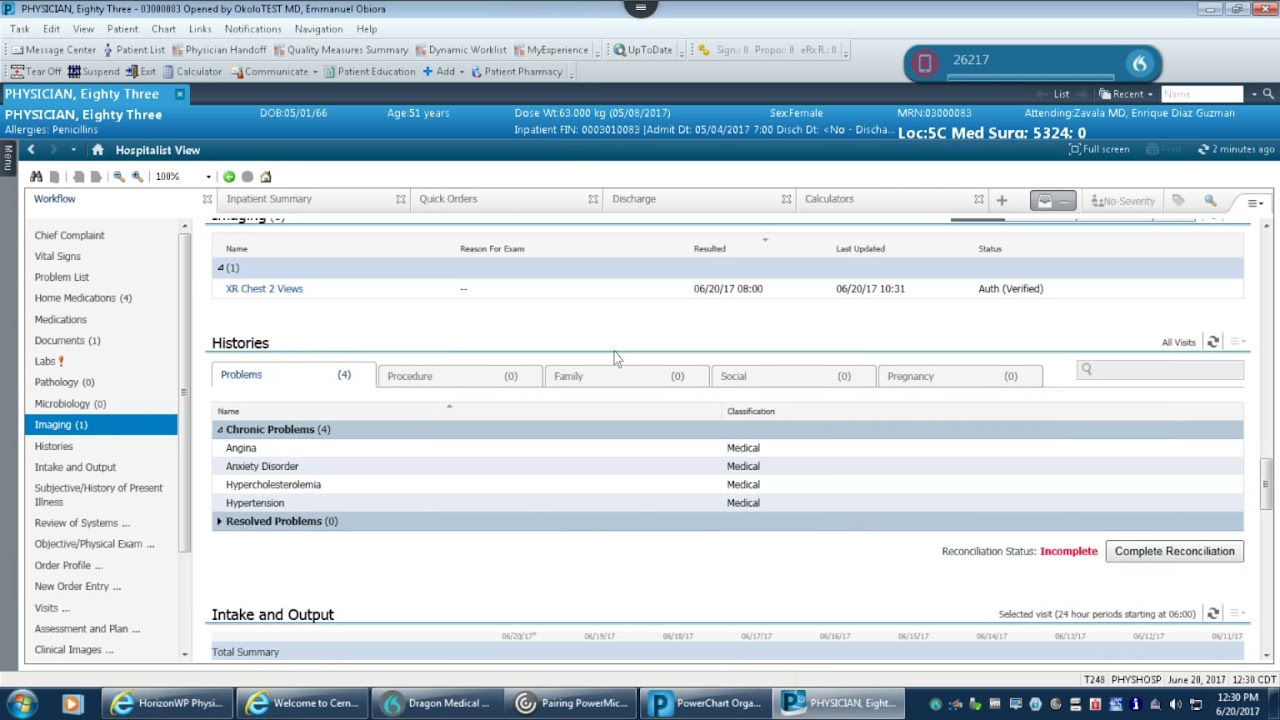This screenshot has height=720, width=1280.
Task: Click the house icon in the view toolbar
Action: [x=266, y=177]
